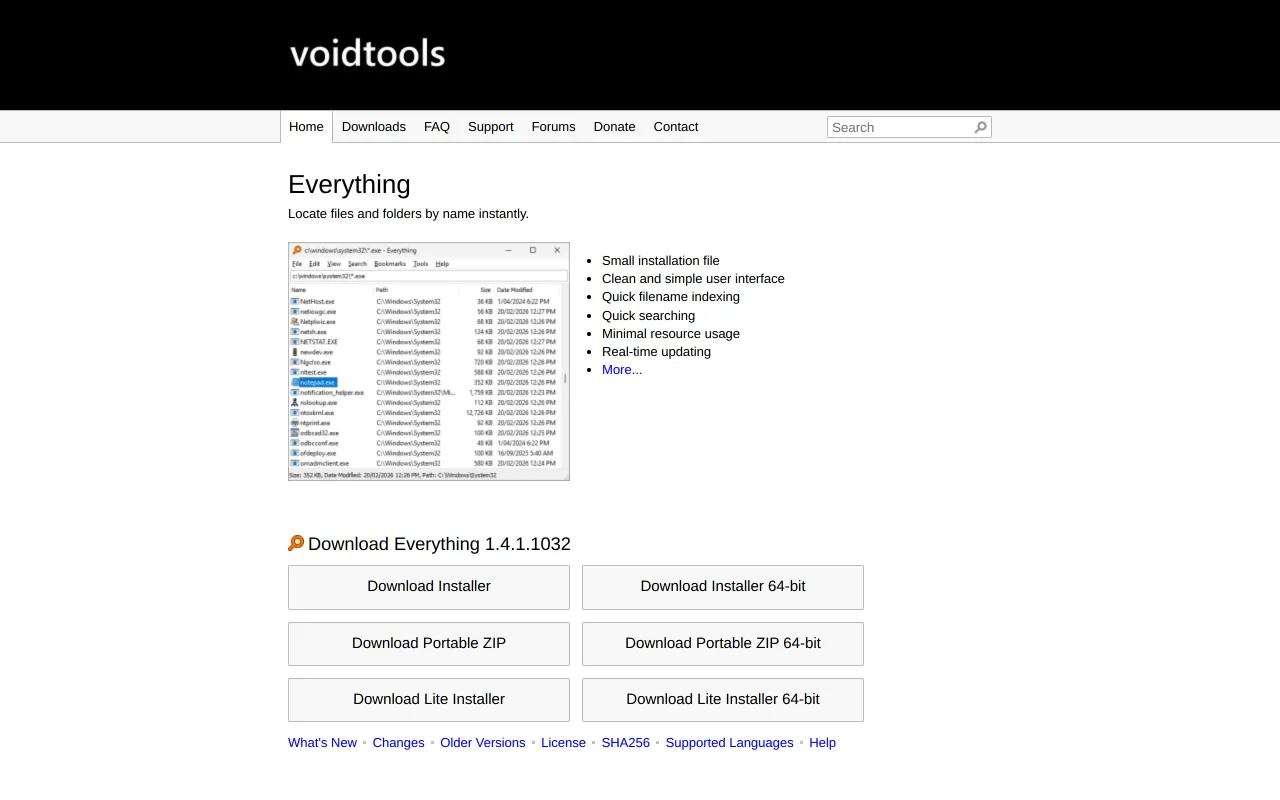Click the Everything page heading
The height and width of the screenshot is (800, 1280).
[x=349, y=185]
